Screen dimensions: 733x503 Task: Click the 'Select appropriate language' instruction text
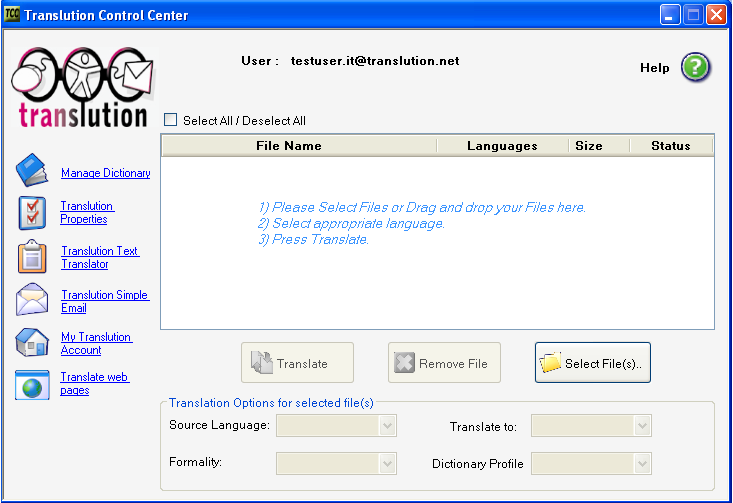click(351, 223)
